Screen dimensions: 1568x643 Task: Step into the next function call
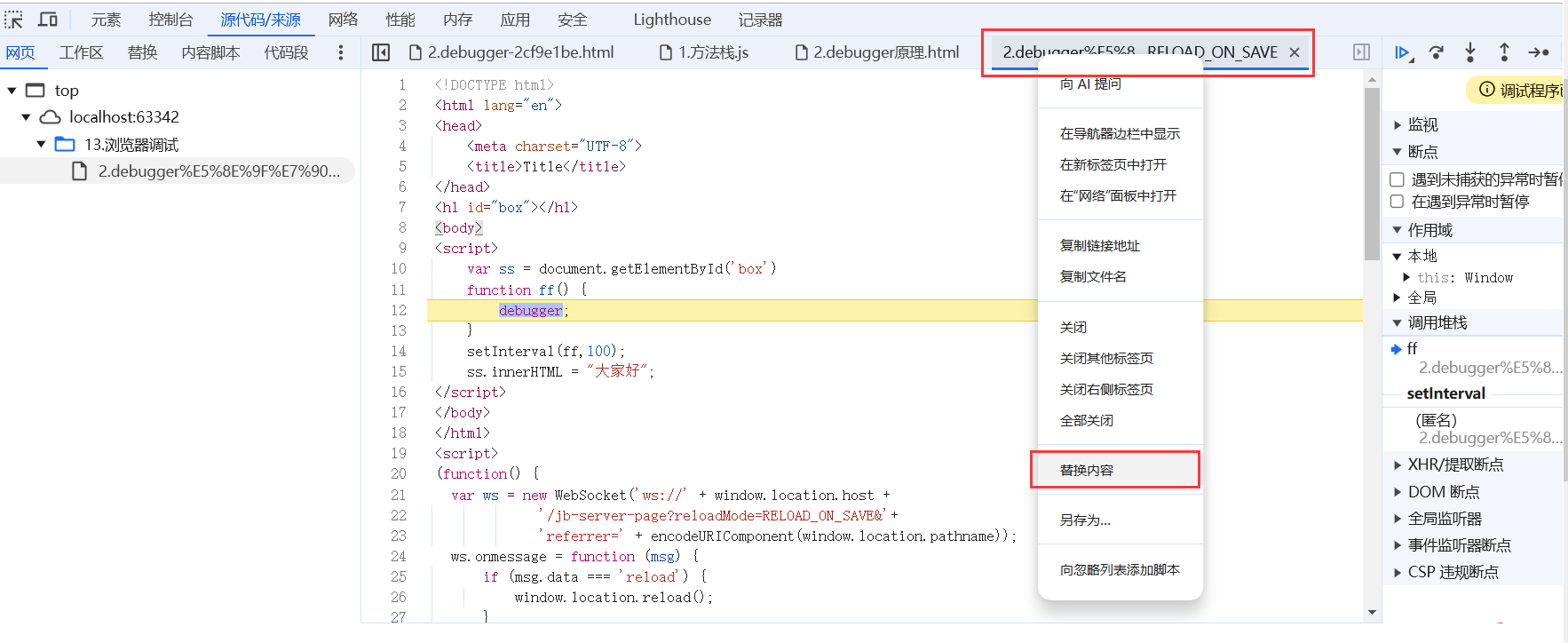tap(1470, 52)
